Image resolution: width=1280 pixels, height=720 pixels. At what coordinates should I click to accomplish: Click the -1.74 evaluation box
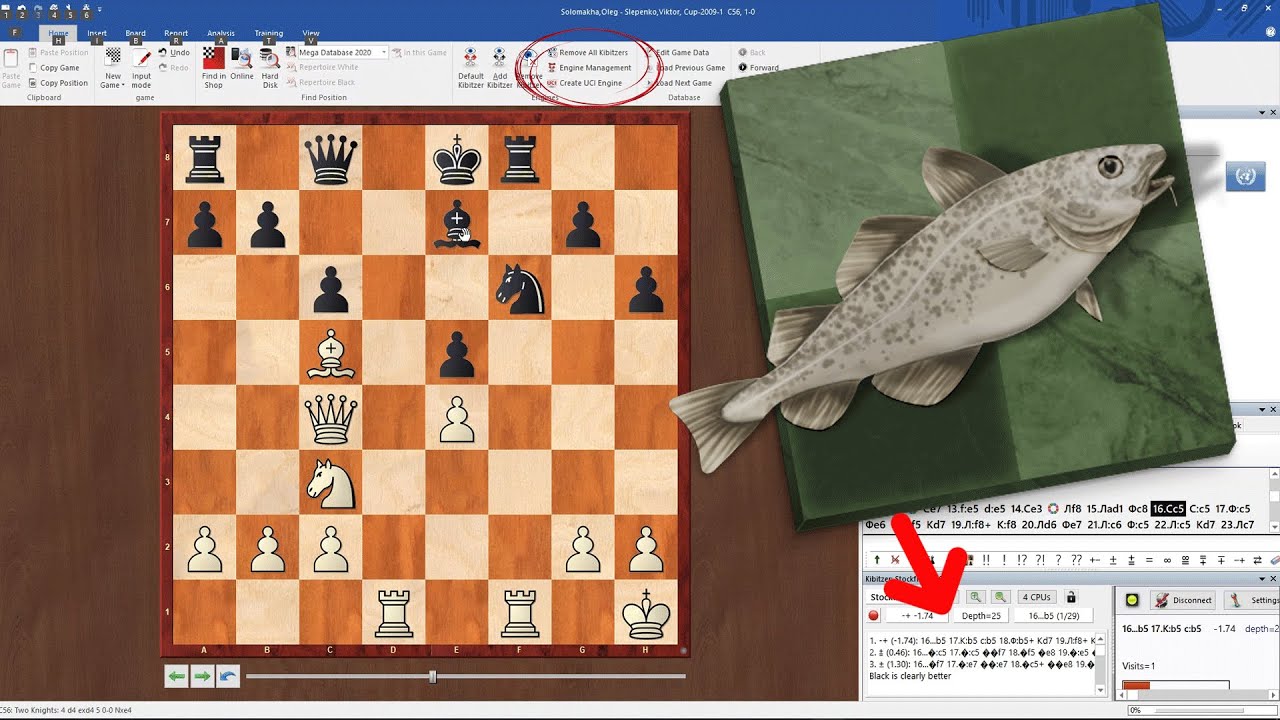point(916,616)
